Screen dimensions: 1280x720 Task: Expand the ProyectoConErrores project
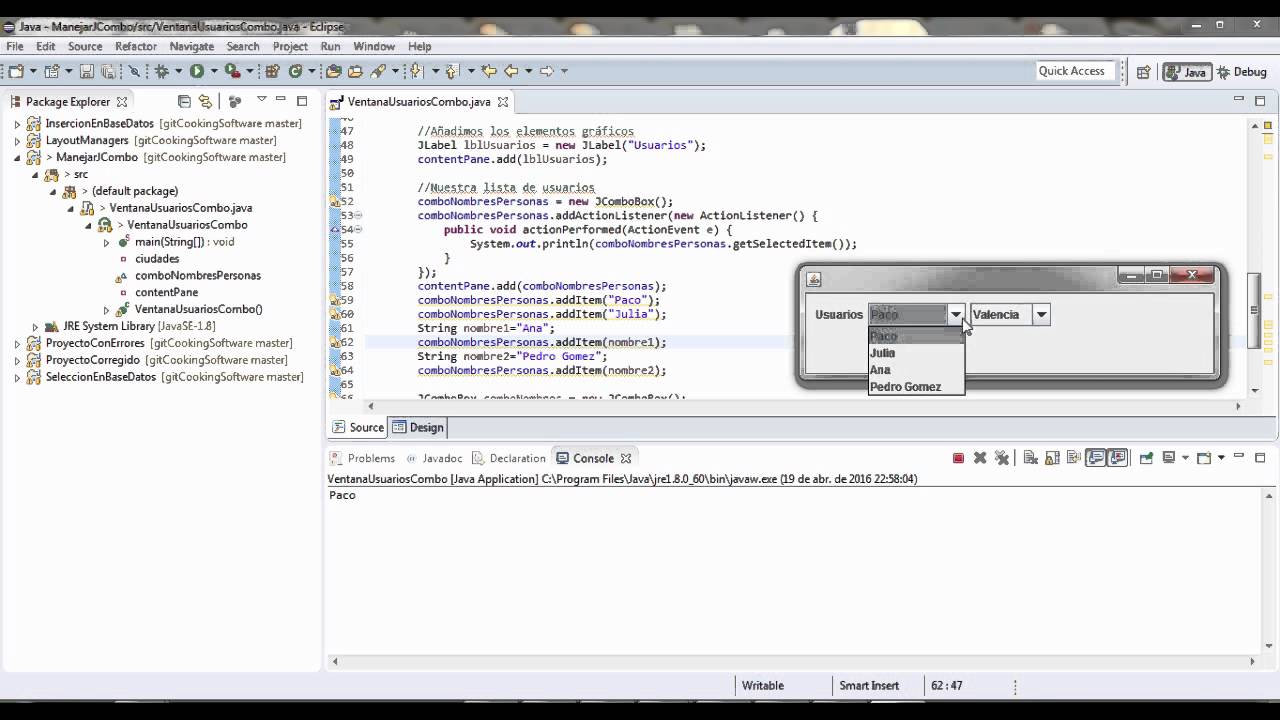(x=17, y=343)
